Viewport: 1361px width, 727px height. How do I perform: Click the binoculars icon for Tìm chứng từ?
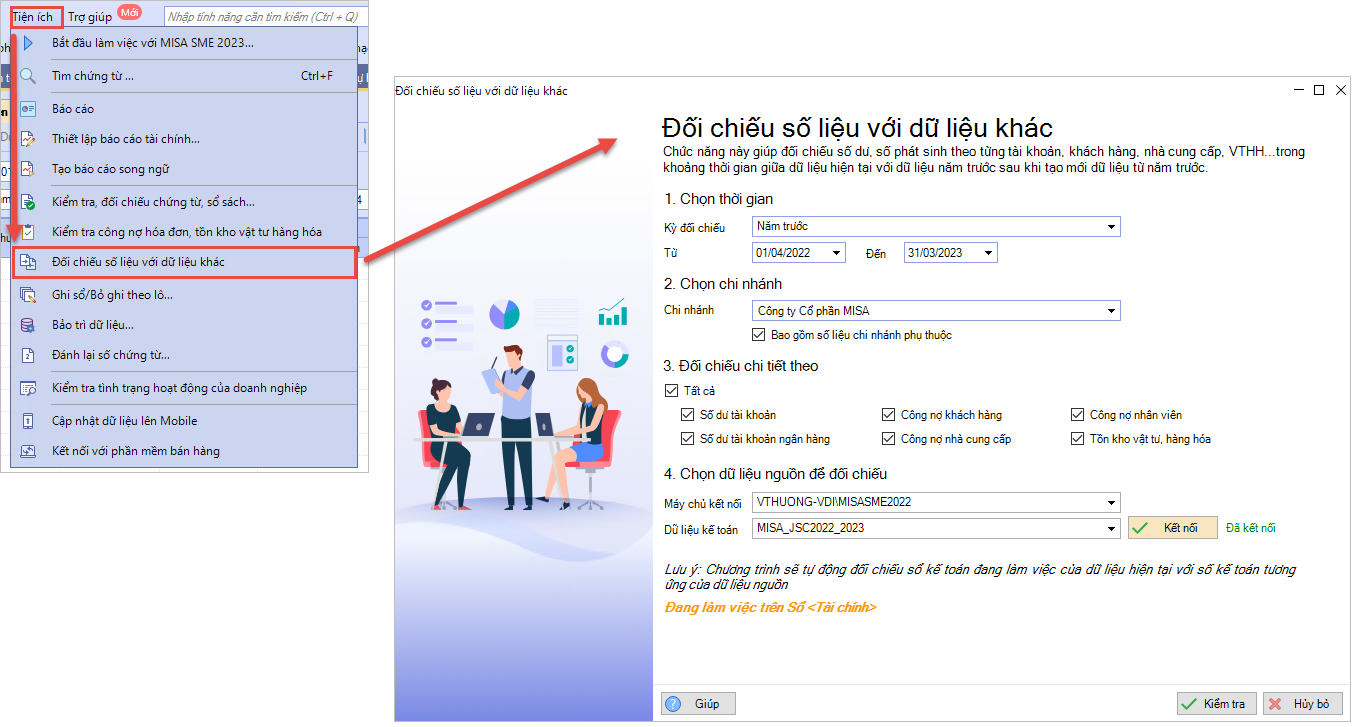click(x=28, y=76)
